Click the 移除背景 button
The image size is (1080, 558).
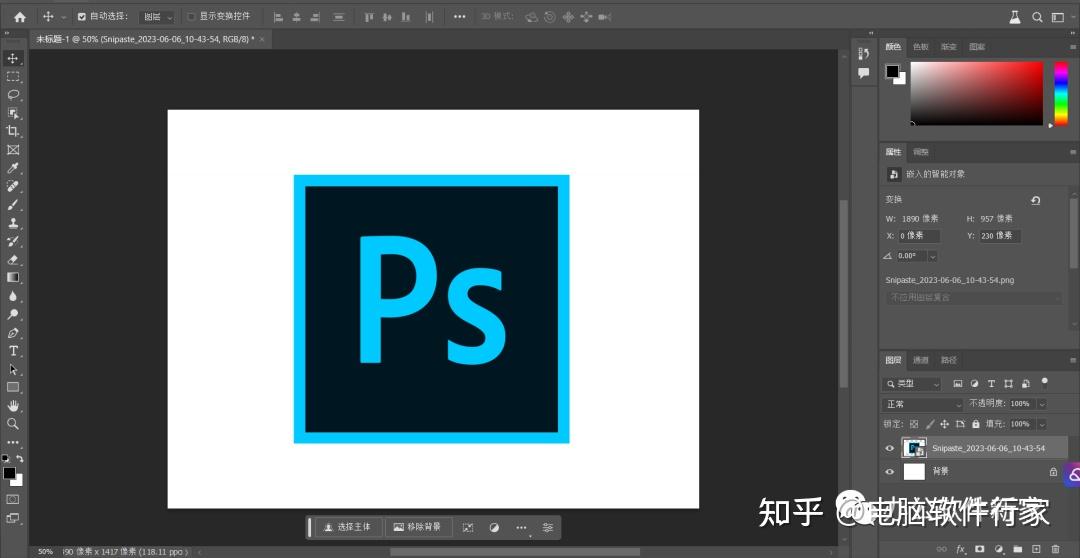pos(418,528)
